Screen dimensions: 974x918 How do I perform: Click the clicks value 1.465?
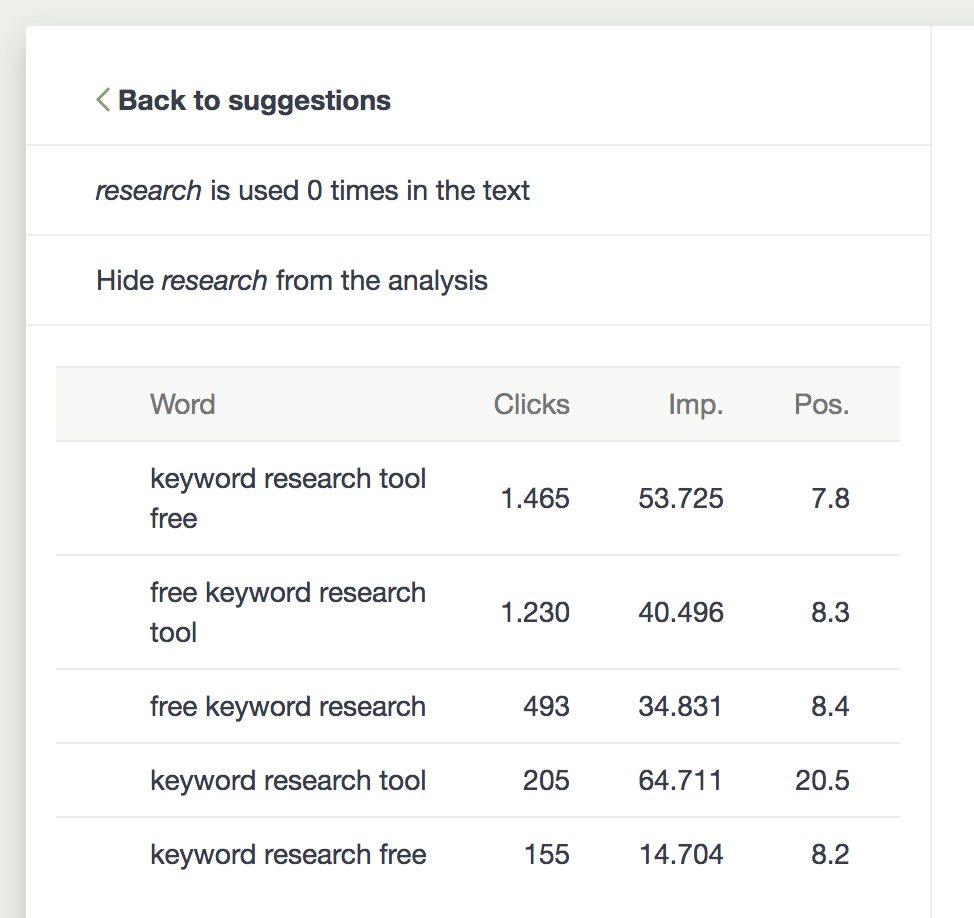534,498
